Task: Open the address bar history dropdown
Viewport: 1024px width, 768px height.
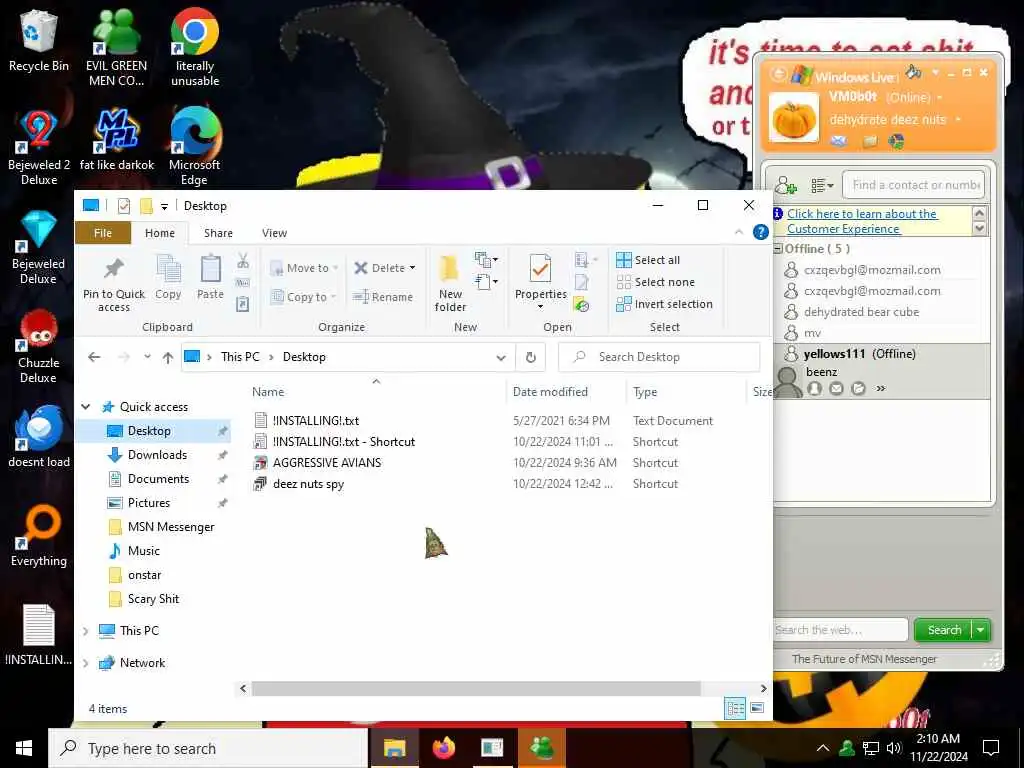Action: 501,357
